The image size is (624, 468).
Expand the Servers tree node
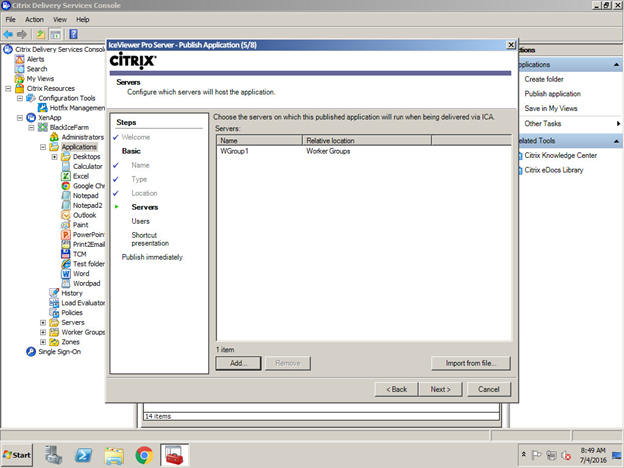click(43, 322)
